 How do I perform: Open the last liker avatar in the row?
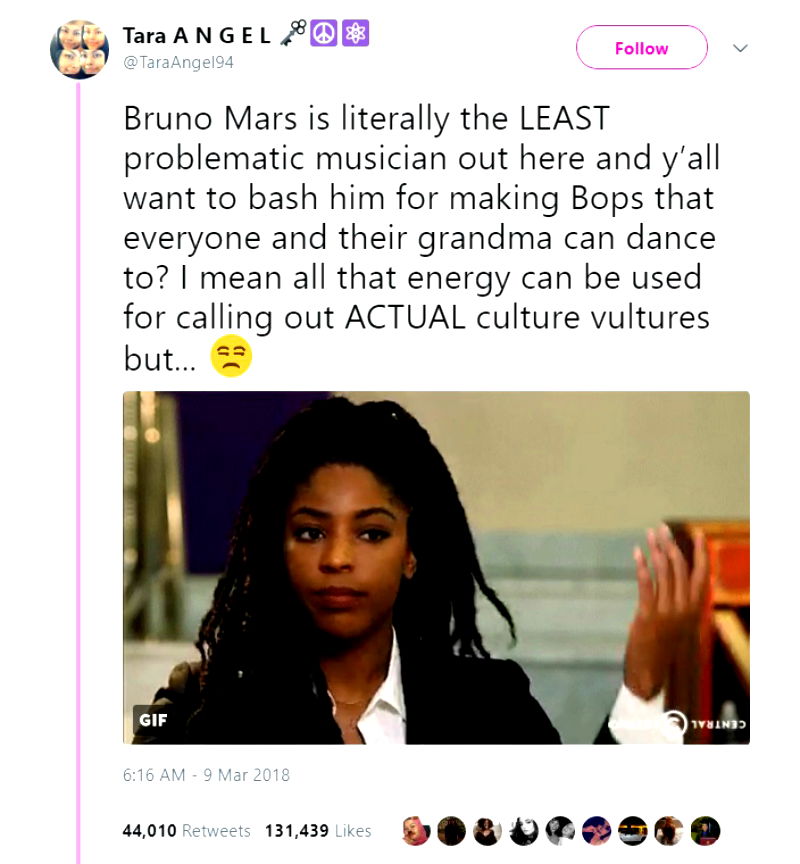705,831
